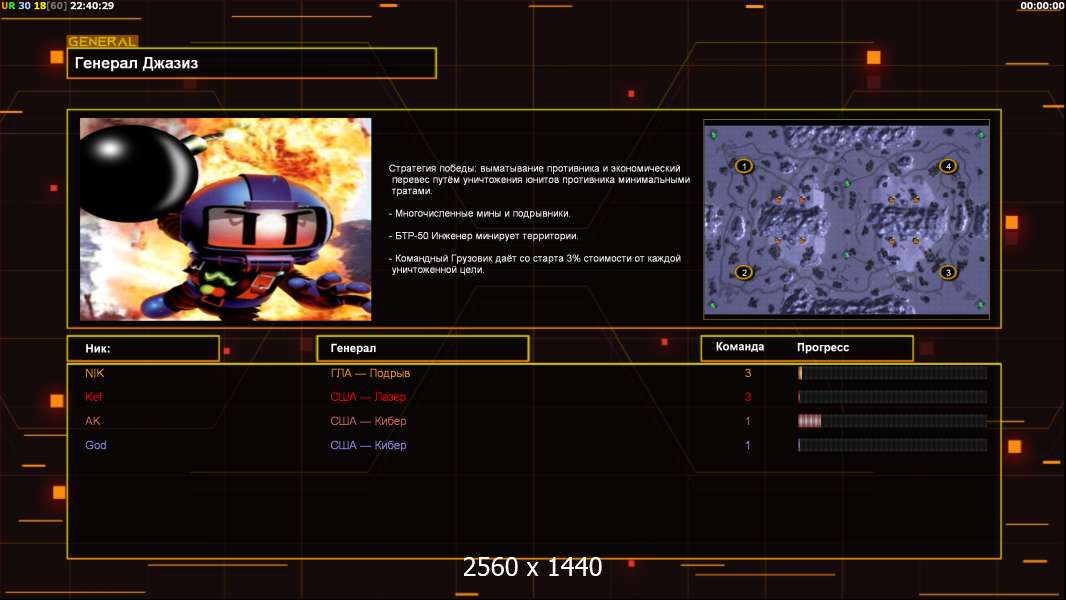Click the 'Стратегия победы' description paragraph

pyautogui.click(x=539, y=179)
